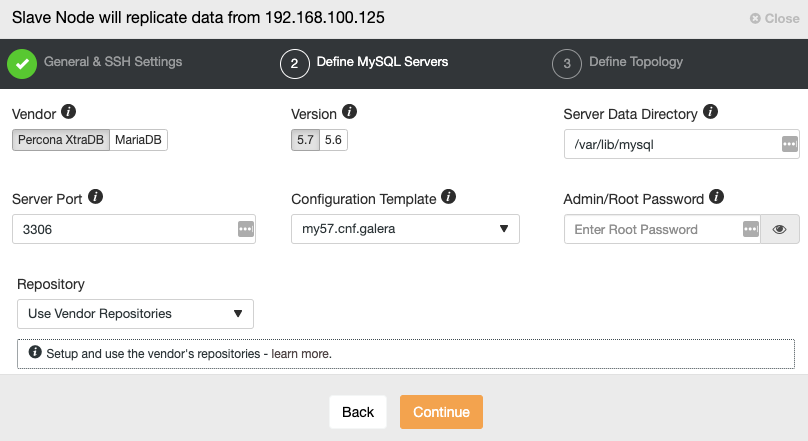Click the Vendor info icon
Screen dimensions: 808x441
[69, 112]
